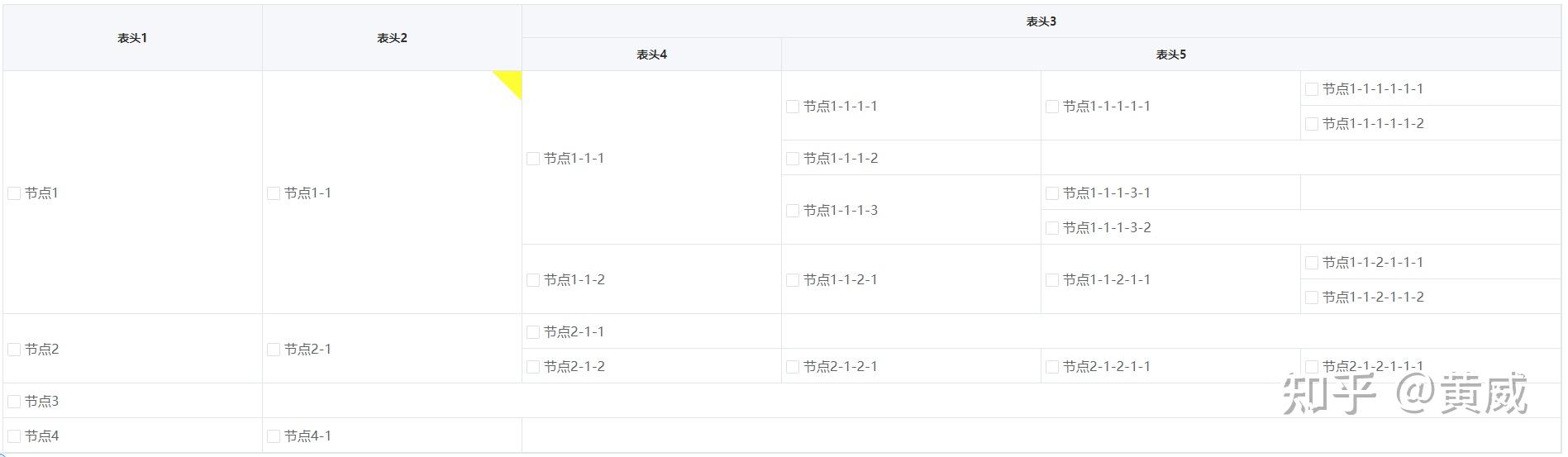Toggle the 节点4-1 checkbox
Image resolution: width=1568 pixels, height=457 pixels.
(274, 436)
